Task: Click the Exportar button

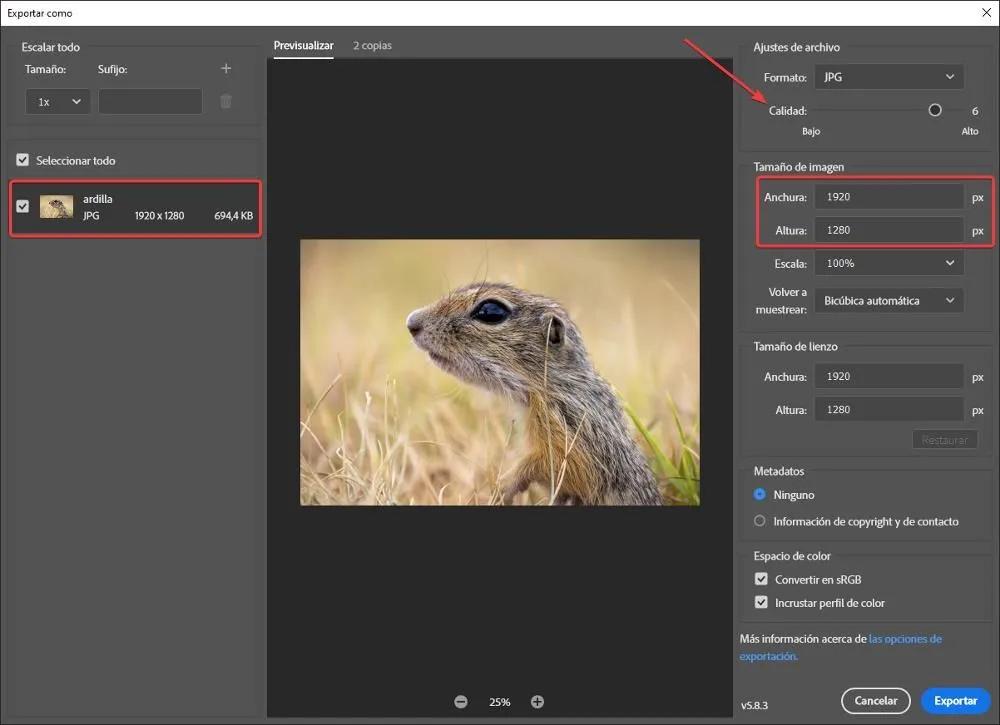Action: (x=956, y=700)
